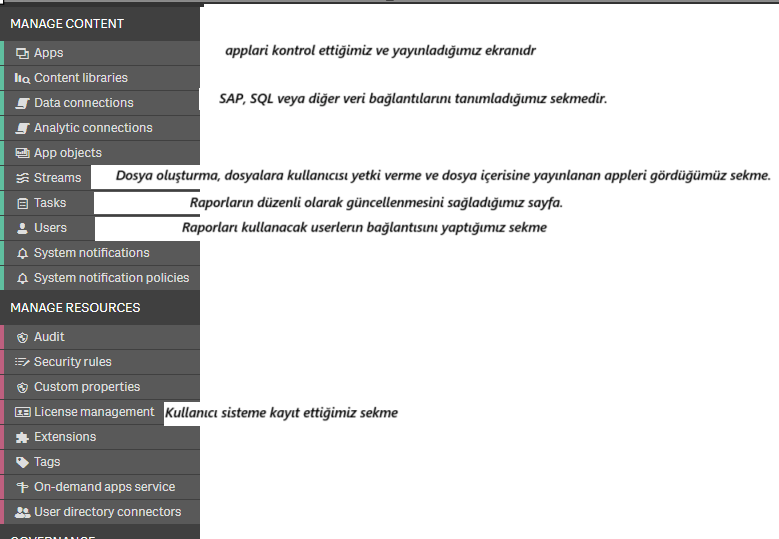Click the Extensions puzzle piece icon
This screenshot has width=779, height=539.
coord(22,437)
